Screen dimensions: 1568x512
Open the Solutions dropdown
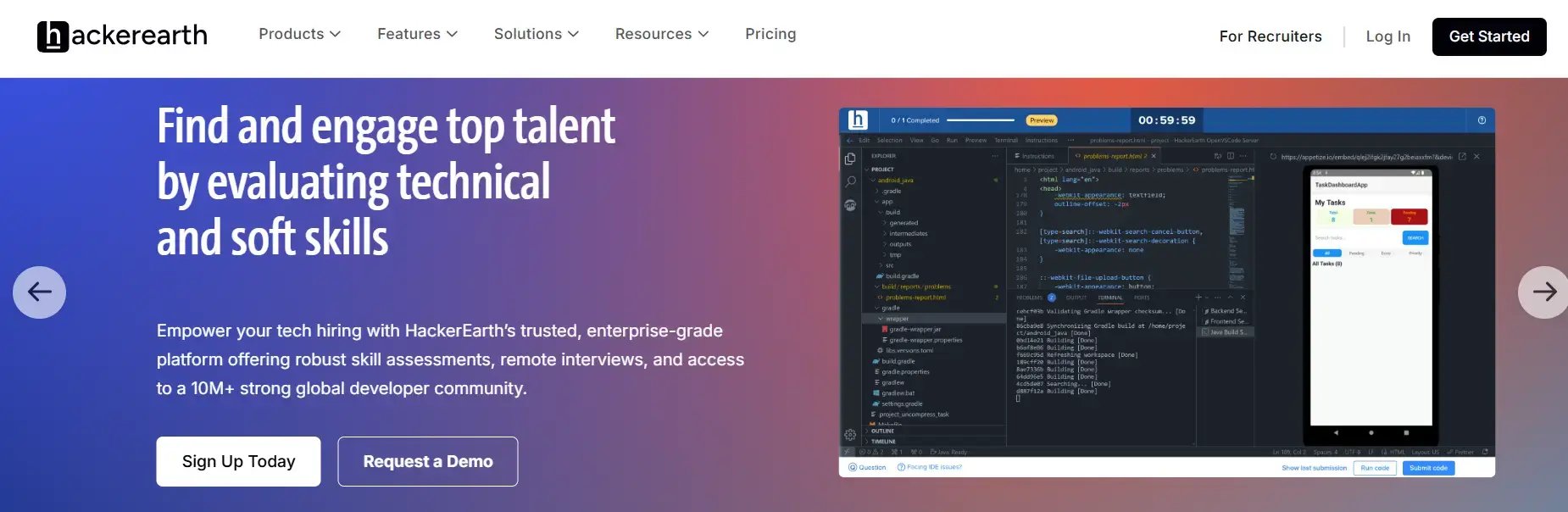[537, 34]
